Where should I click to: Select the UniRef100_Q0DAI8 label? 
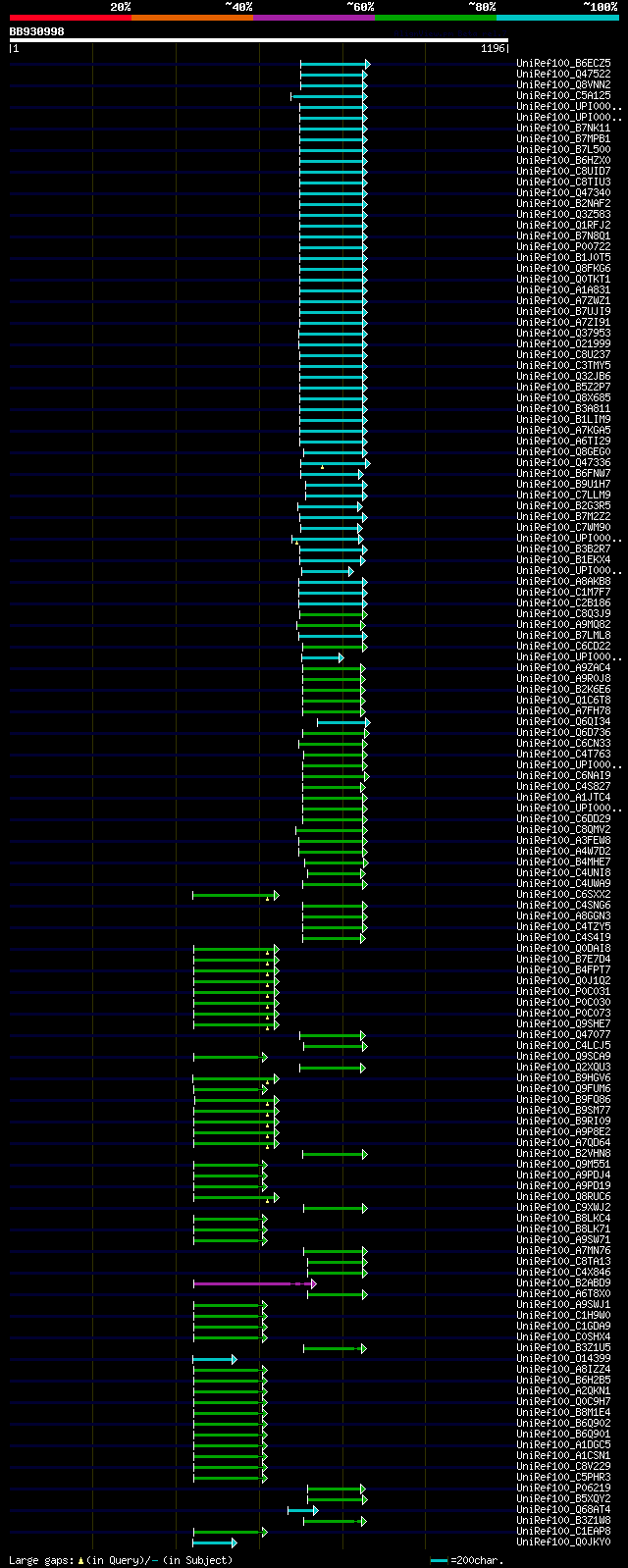(x=563, y=949)
